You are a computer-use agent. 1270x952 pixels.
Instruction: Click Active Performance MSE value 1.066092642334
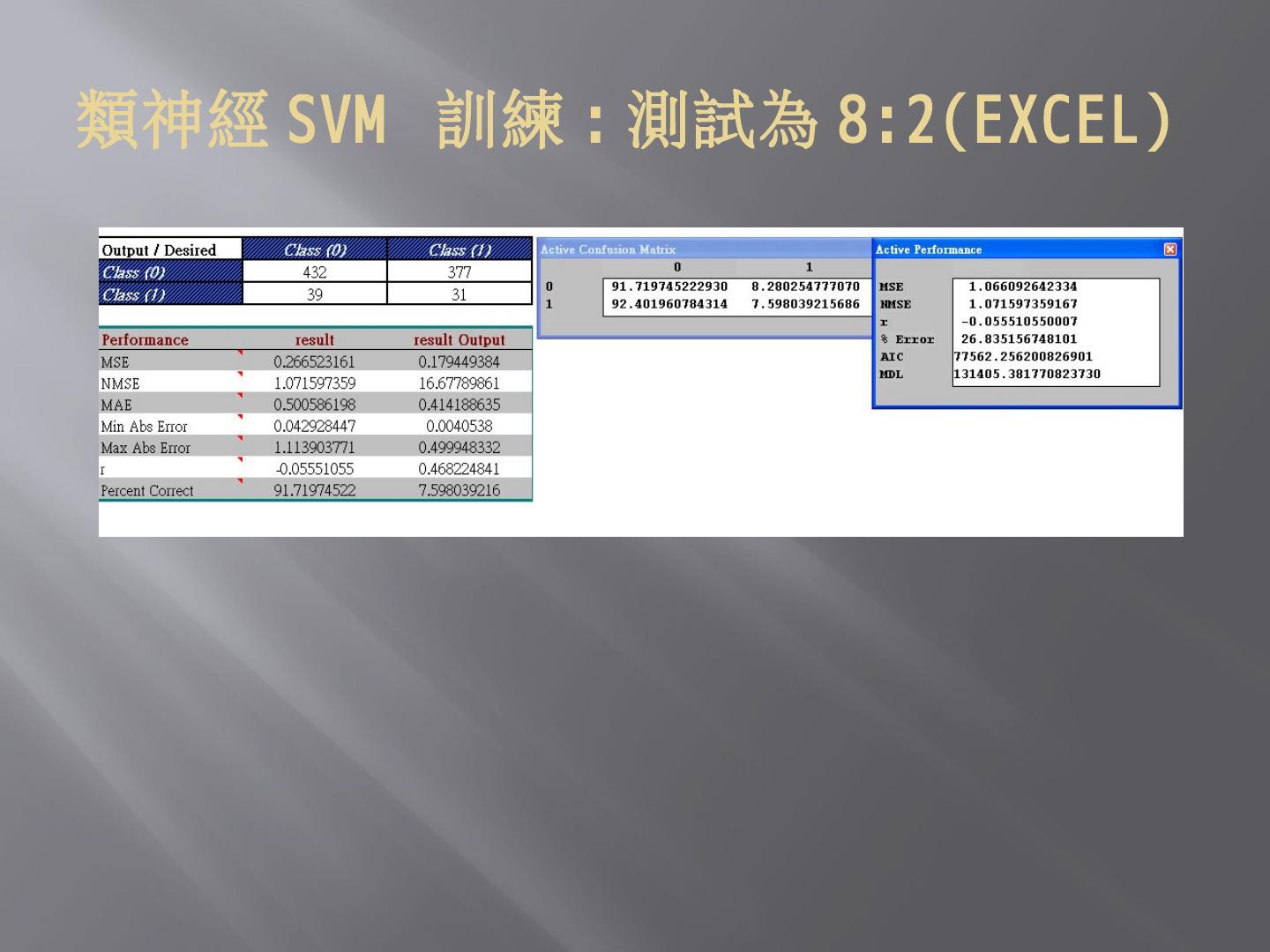tap(1023, 286)
